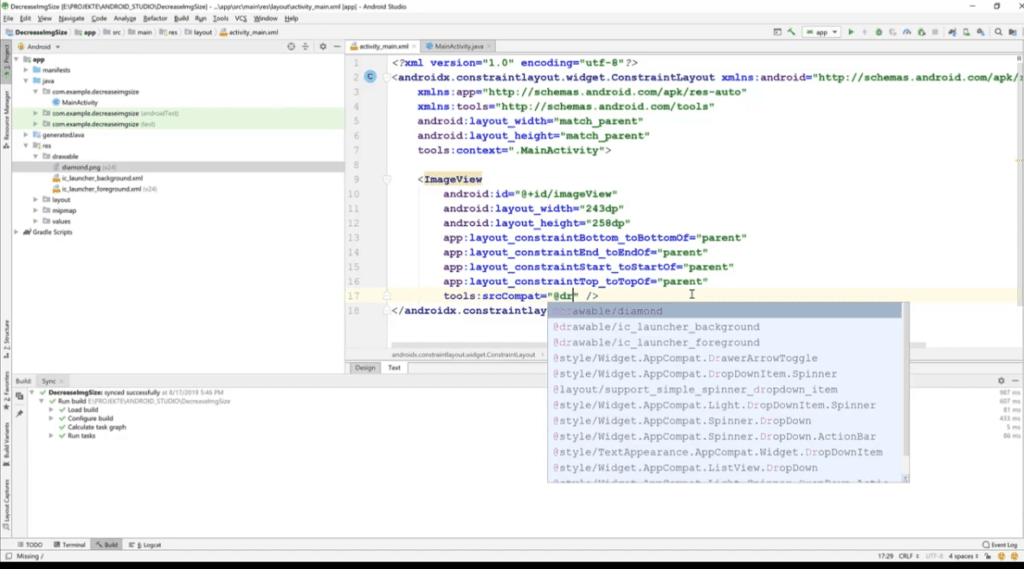The image size is (1024, 569).
Task: Click the Search Everywhere magnifier icon
Action: pyautogui.click(x=999, y=32)
